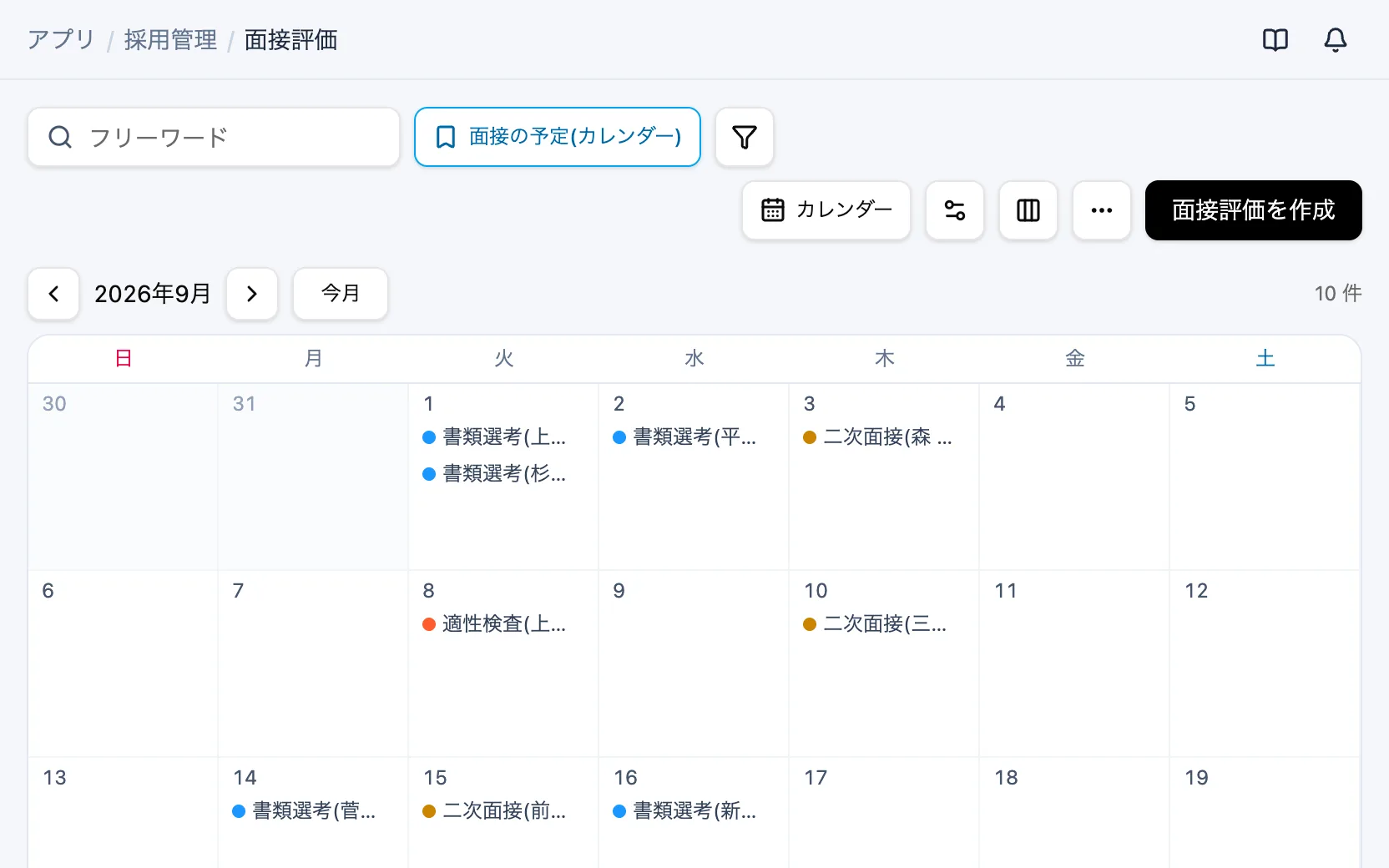Jump to 今月
Viewport: 1389px width, 868px height.
(x=341, y=294)
